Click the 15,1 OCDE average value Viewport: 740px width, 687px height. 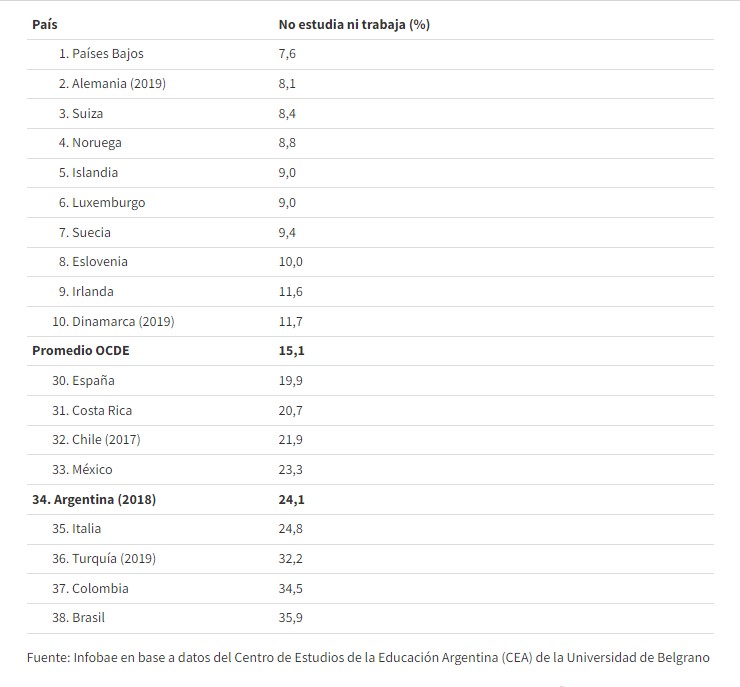pos(291,351)
